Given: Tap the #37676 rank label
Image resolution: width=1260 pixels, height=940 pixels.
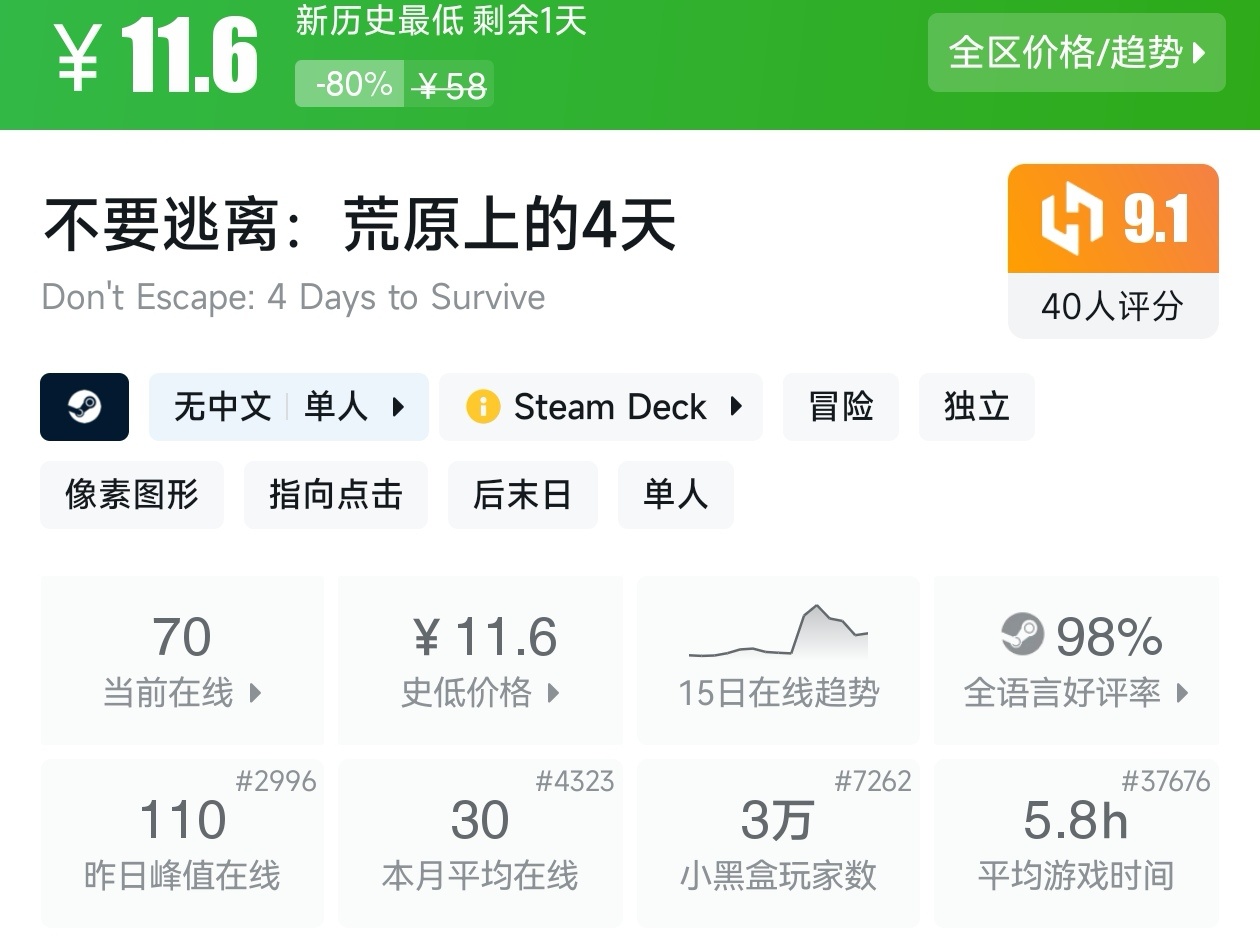Looking at the screenshot, I should (1166, 781).
